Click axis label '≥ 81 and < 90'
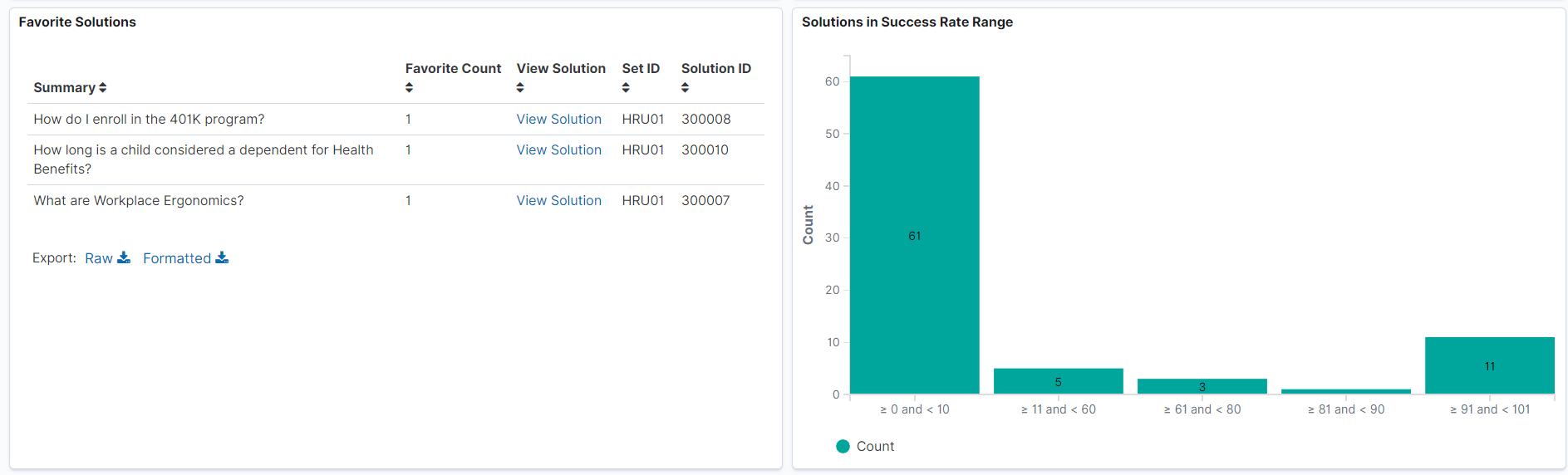 (1346, 409)
